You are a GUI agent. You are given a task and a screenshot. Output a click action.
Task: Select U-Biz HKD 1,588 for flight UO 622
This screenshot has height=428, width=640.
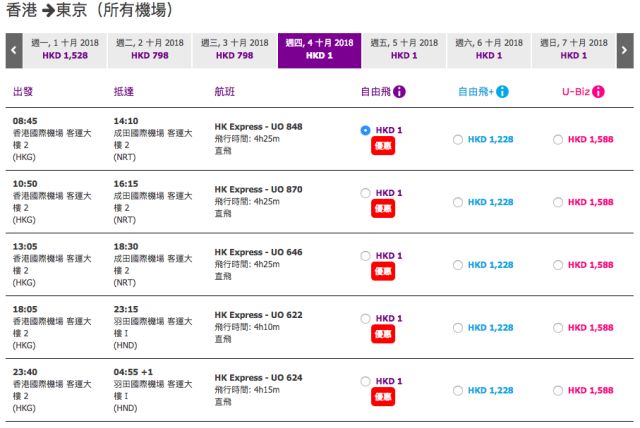[558, 328]
